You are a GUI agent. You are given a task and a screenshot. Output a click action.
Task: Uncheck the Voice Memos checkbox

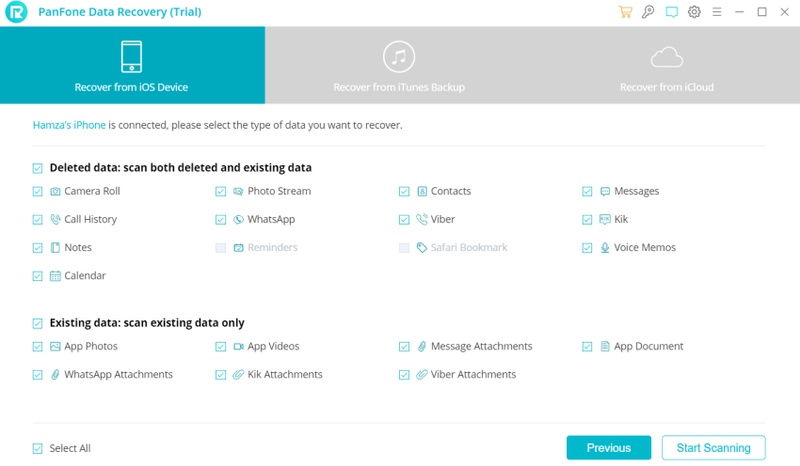tap(587, 248)
